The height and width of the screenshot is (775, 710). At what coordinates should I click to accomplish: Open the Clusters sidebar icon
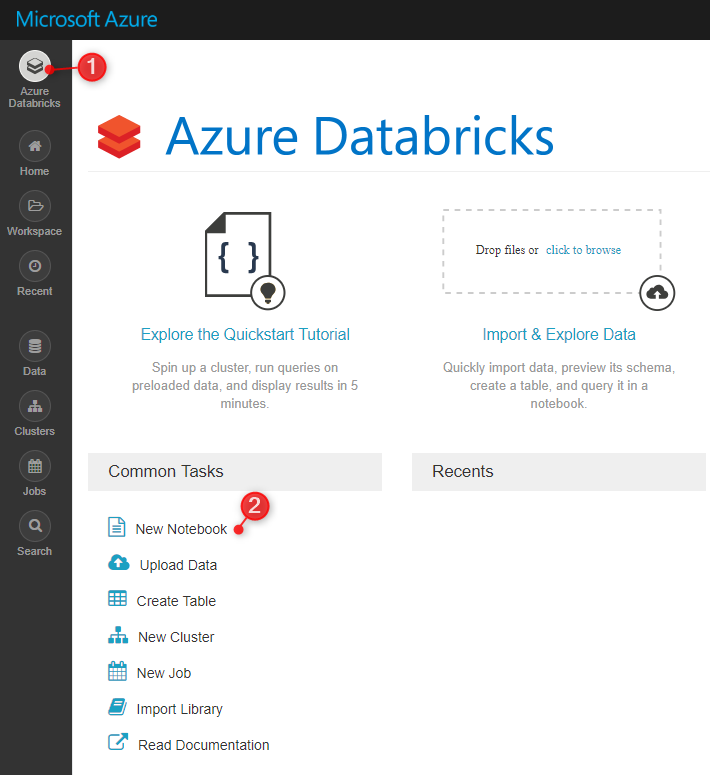tap(35, 406)
